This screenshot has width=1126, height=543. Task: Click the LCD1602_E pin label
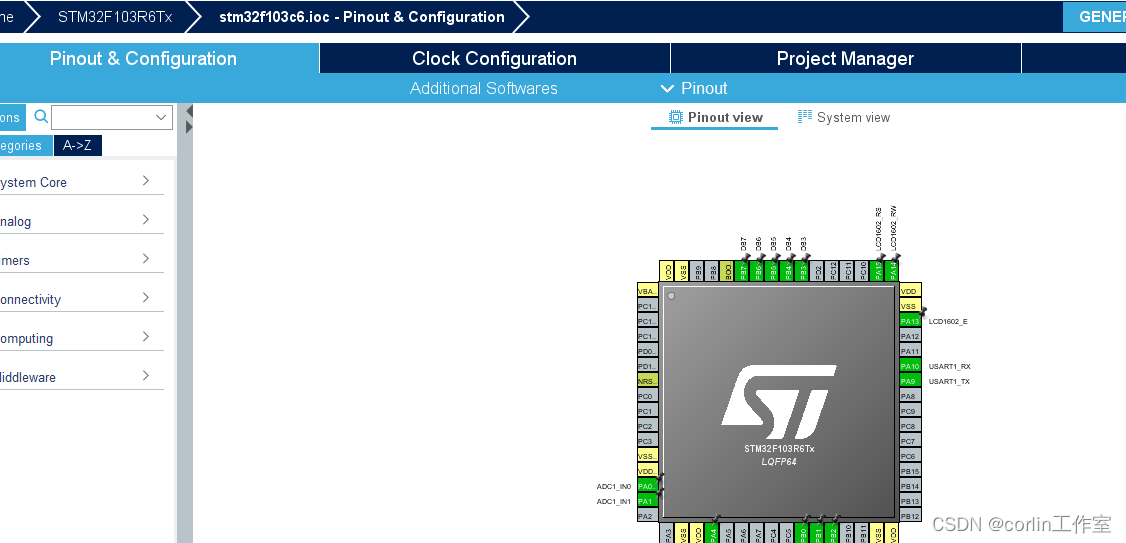(x=948, y=321)
